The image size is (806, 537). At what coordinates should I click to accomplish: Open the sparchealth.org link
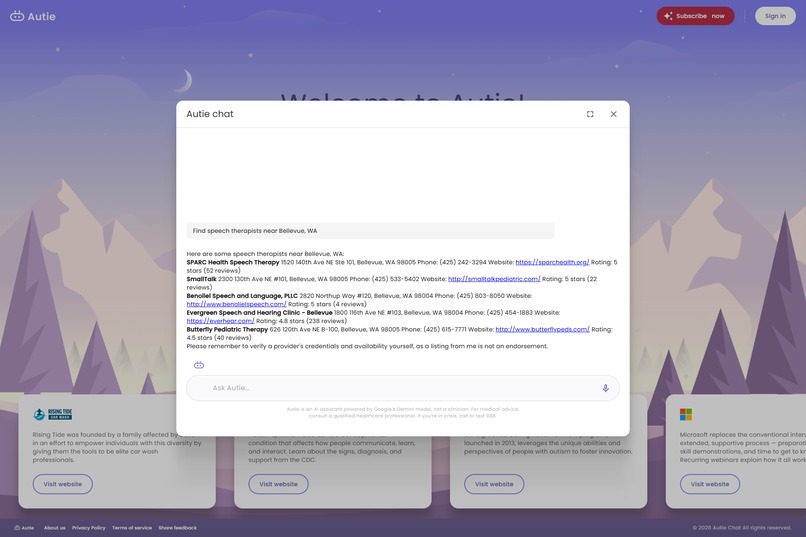tap(552, 262)
